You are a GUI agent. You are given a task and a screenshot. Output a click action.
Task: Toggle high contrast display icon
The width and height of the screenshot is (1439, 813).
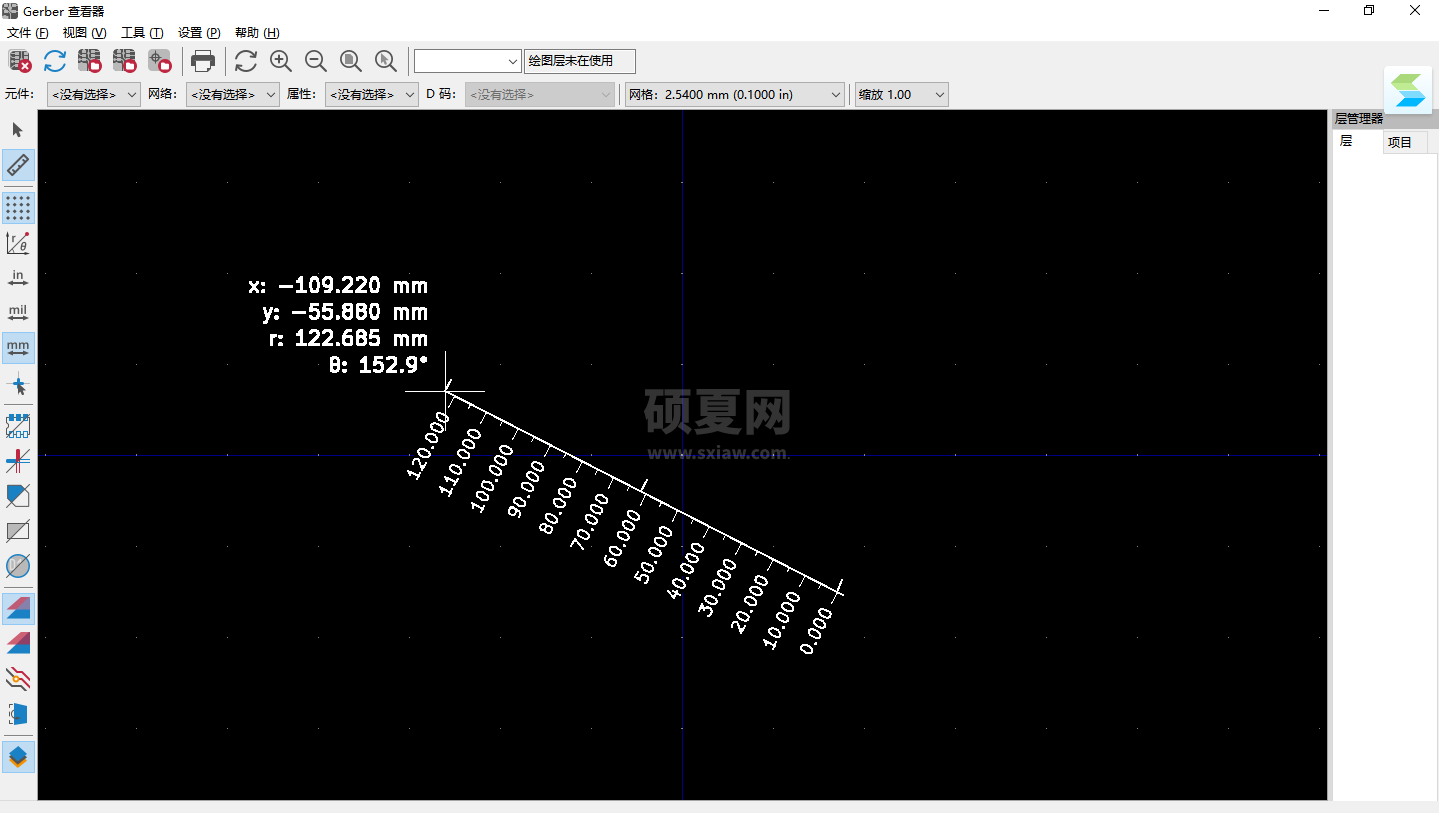coord(18,679)
